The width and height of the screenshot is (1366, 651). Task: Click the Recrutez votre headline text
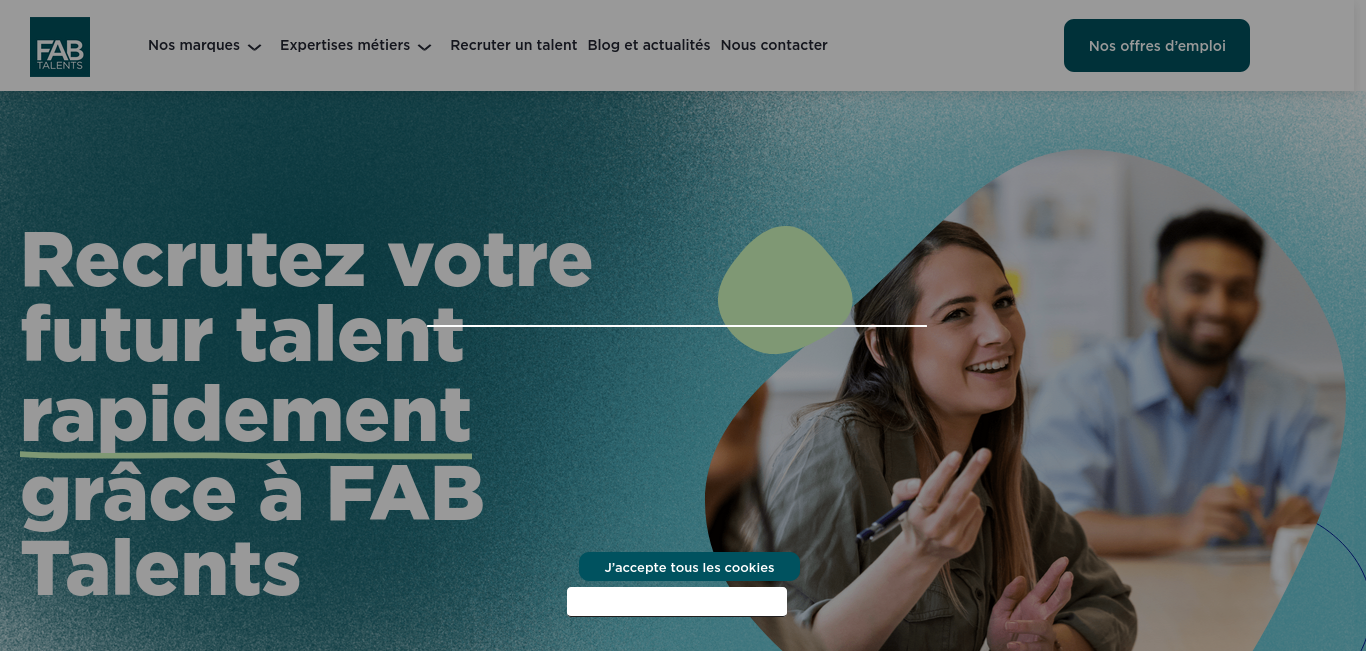tap(306, 259)
